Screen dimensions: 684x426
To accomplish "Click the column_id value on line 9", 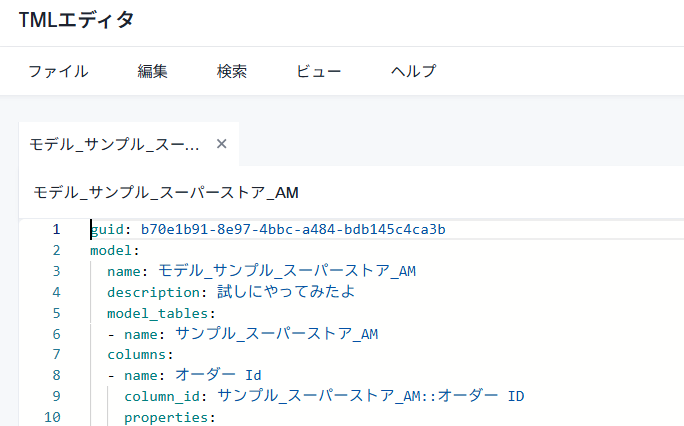I will [370, 396].
